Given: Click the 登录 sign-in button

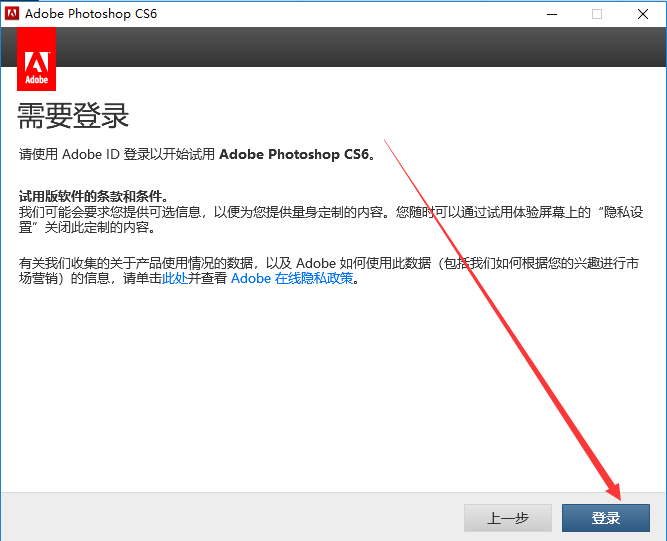Looking at the screenshot, I should tap(606, 518).
